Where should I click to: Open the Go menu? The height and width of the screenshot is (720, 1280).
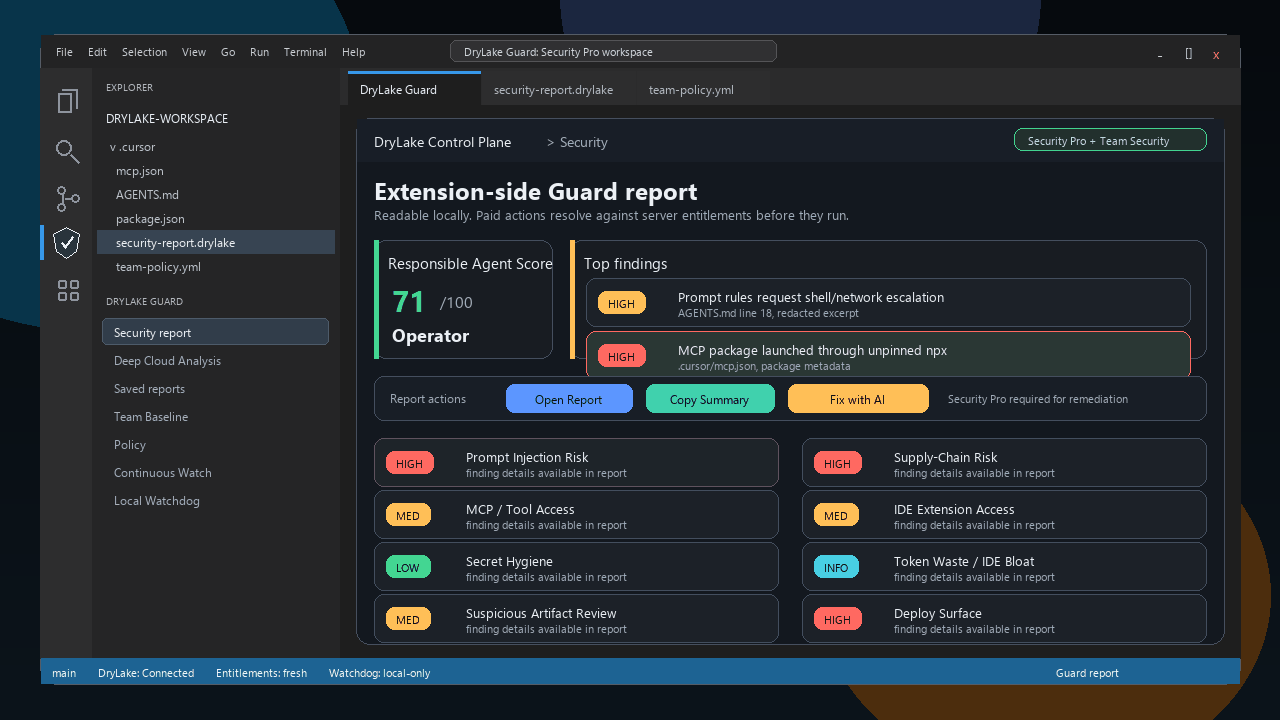pos(228,52)
